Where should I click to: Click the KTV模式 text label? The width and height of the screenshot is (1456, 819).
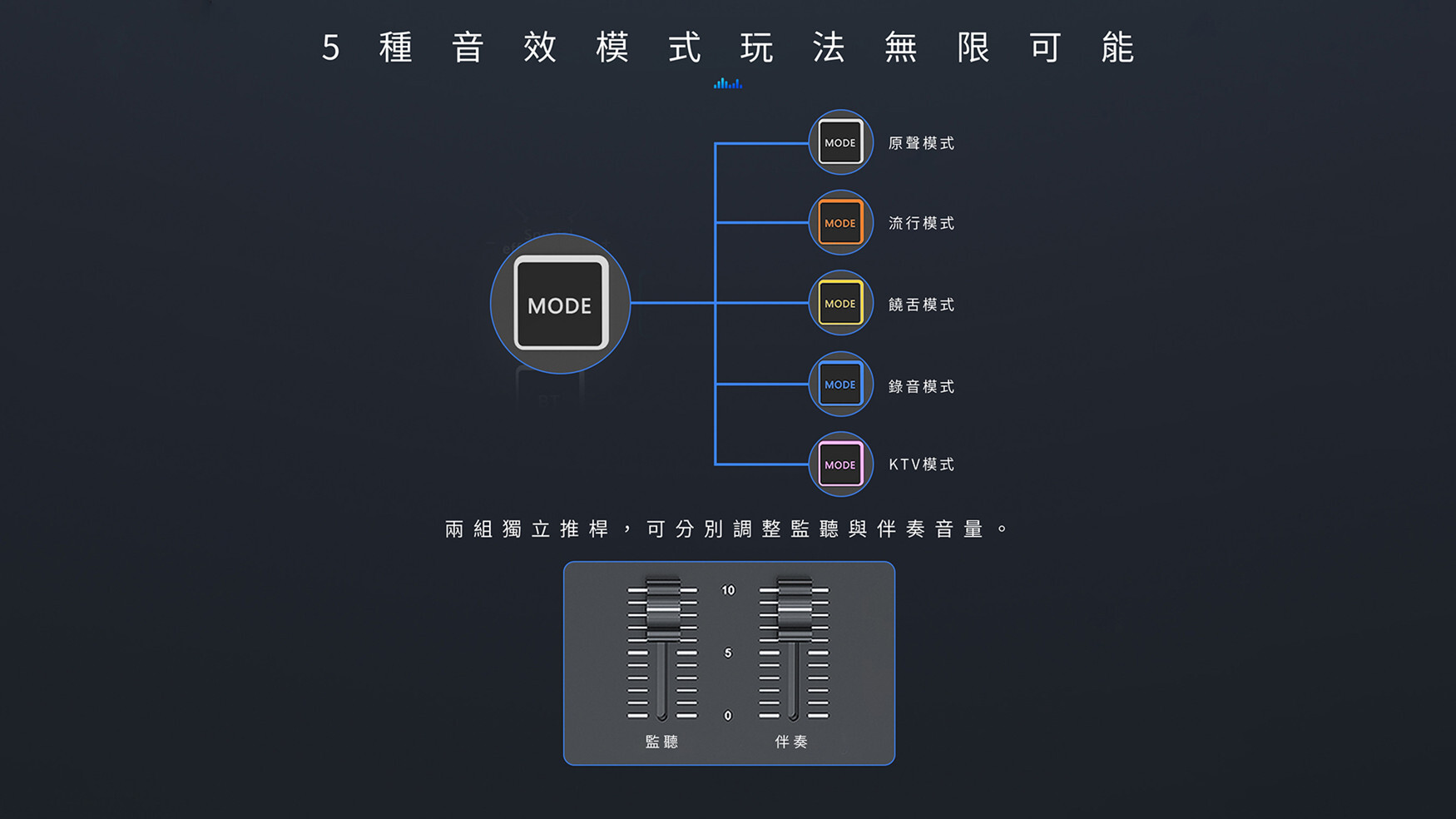(x=921, y=464)
